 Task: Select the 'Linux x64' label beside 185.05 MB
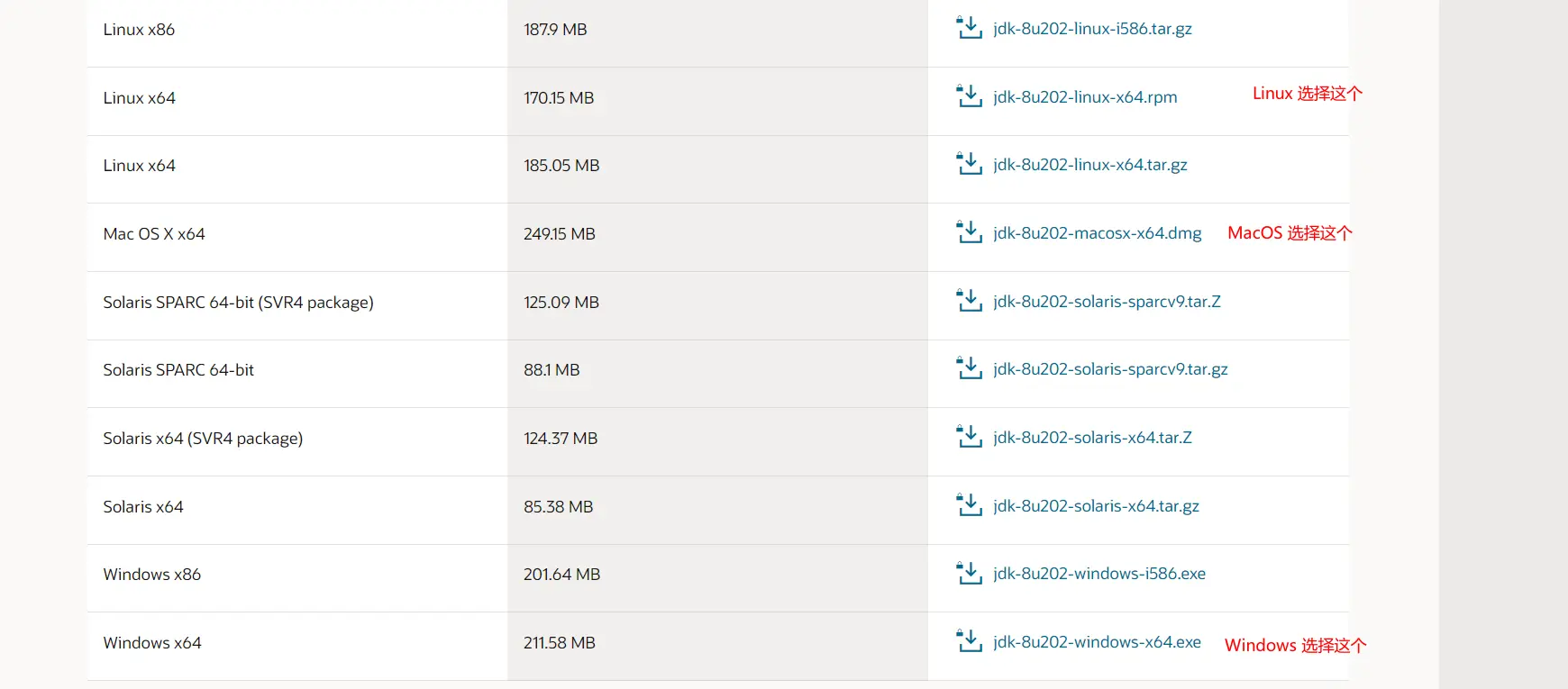pyautogui.click(x=139, y=166)
